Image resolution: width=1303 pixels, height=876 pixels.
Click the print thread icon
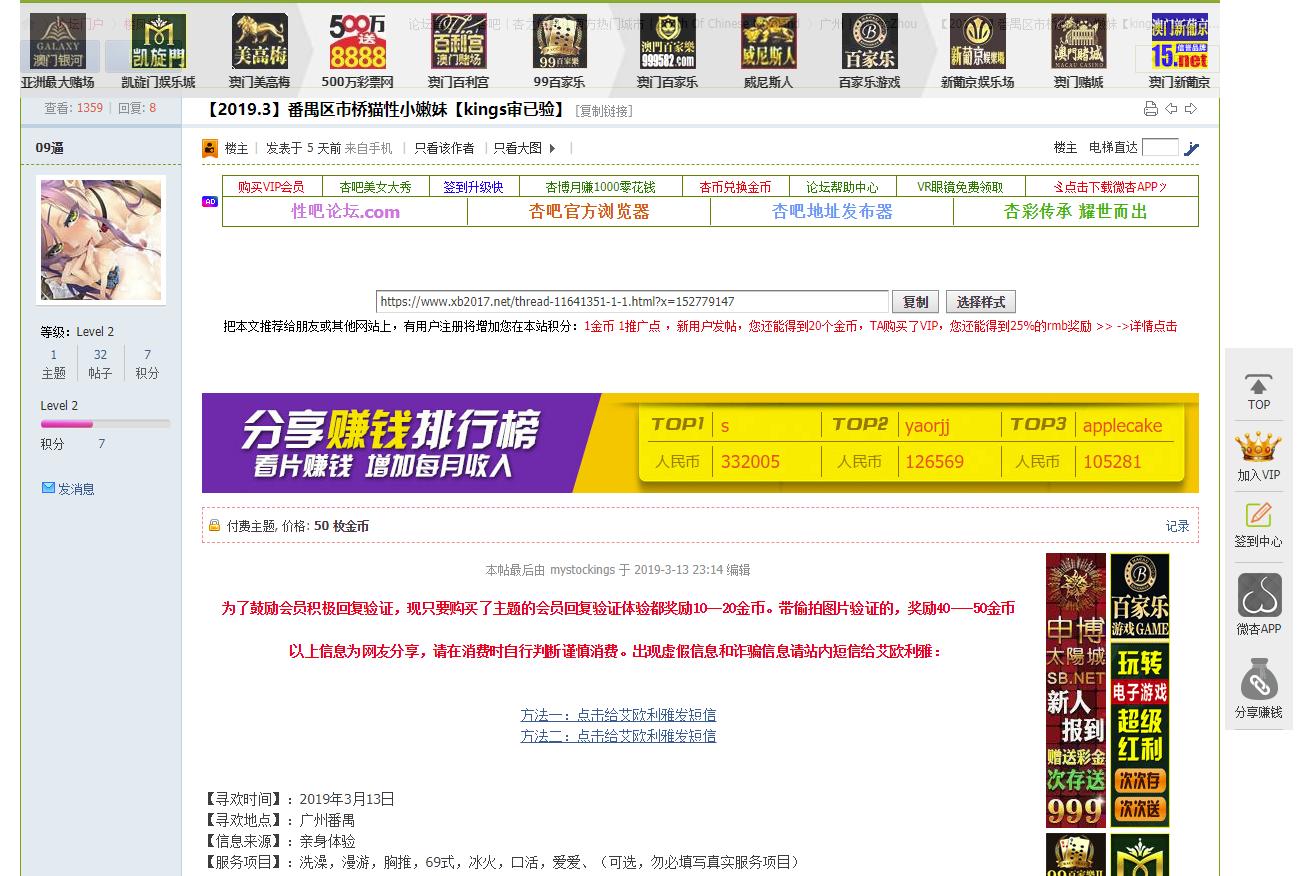(1150, 109)
